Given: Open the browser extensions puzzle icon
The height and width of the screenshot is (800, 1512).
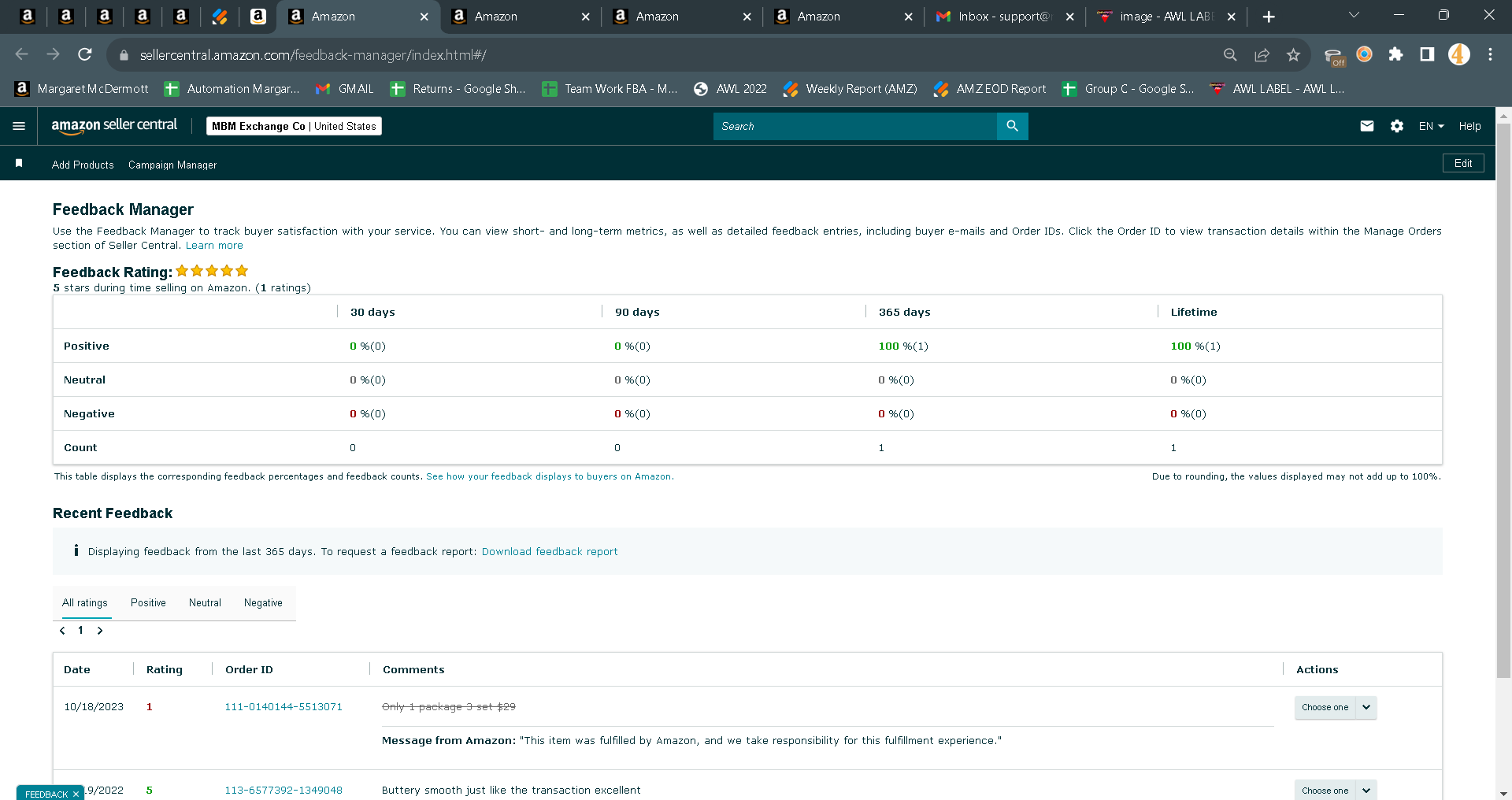Looking at the screenshot, I should 1395,54.
